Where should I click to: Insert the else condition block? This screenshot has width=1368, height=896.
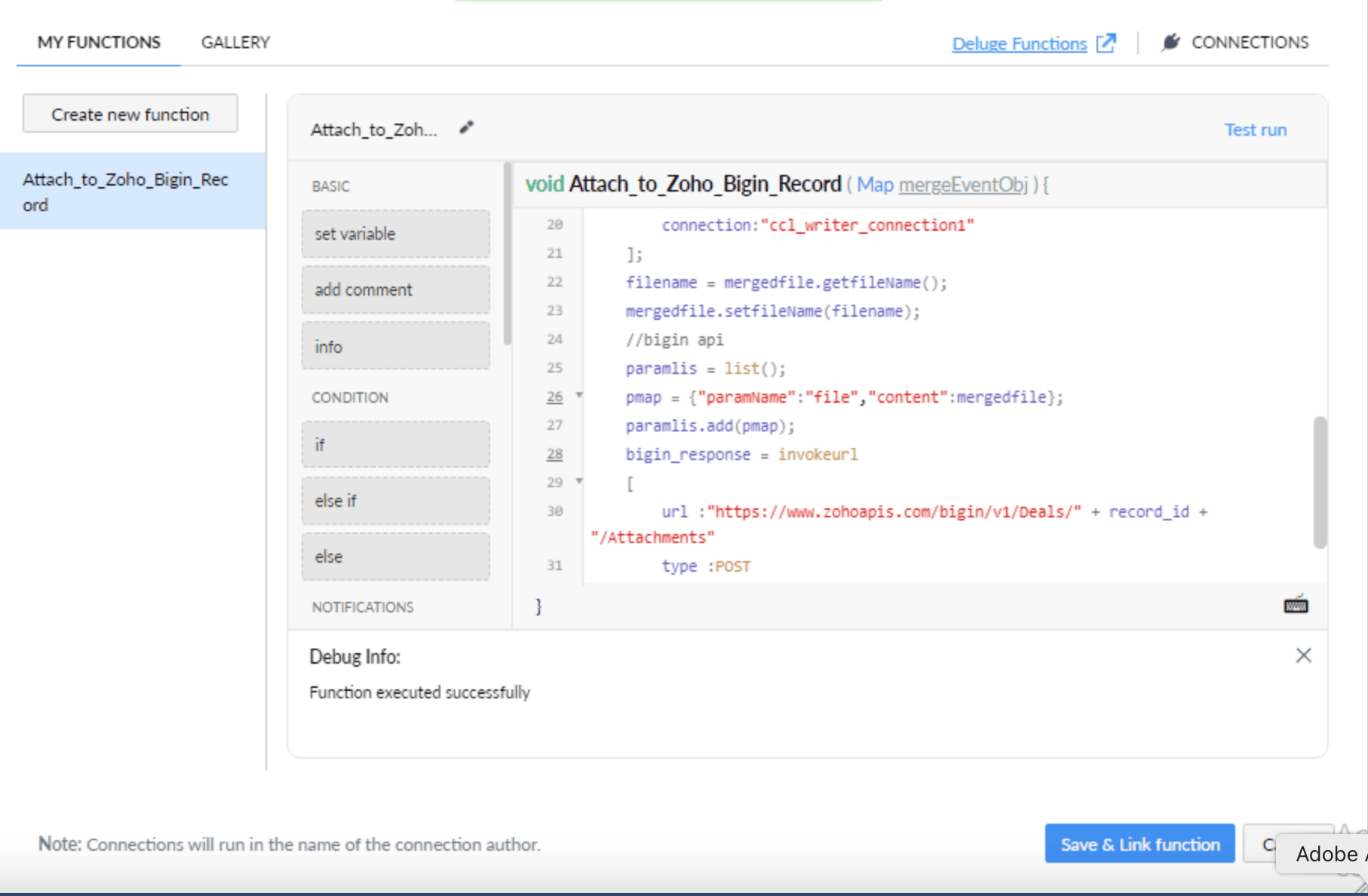396,557
